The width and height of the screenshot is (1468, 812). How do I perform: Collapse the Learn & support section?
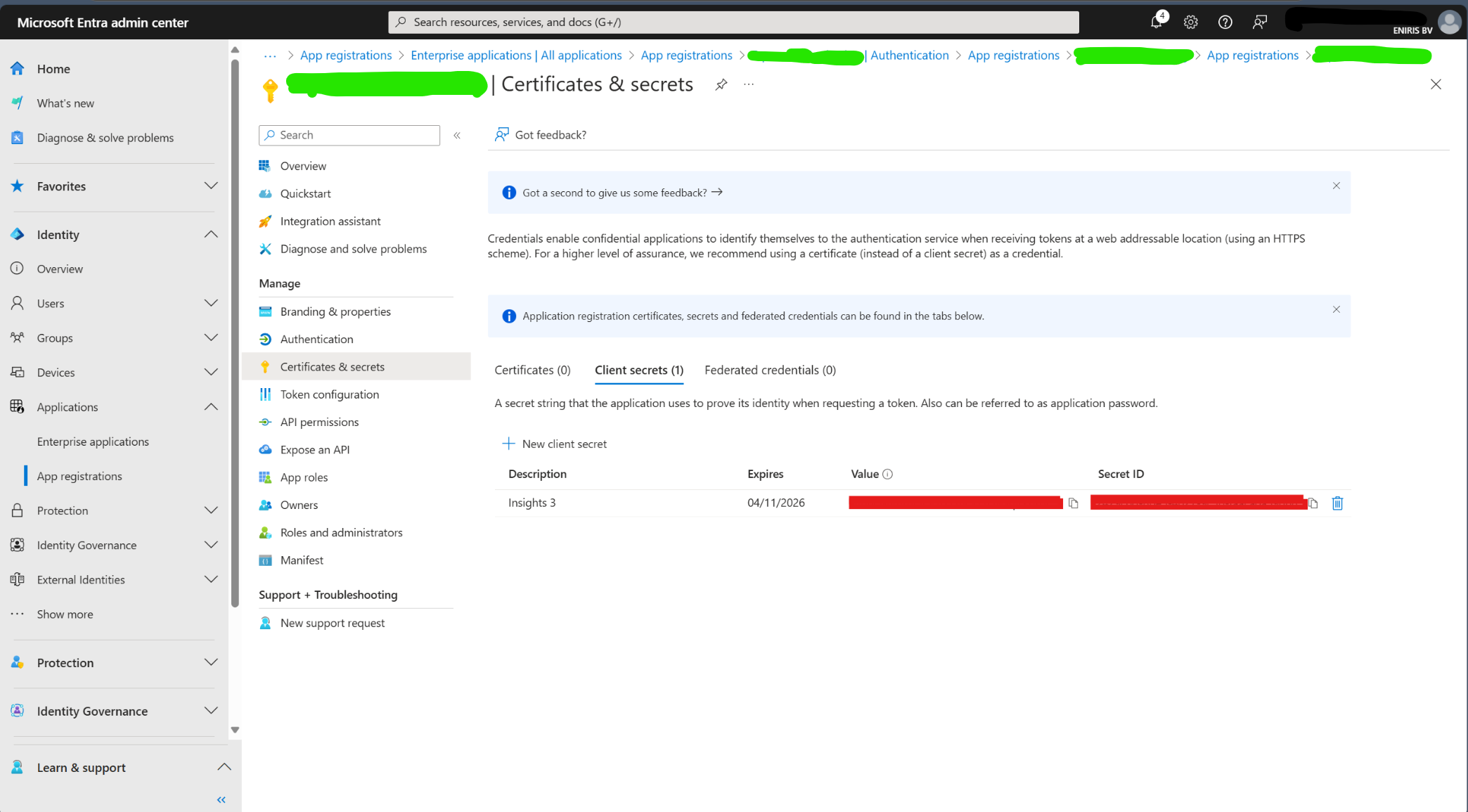tap(224, 768)
